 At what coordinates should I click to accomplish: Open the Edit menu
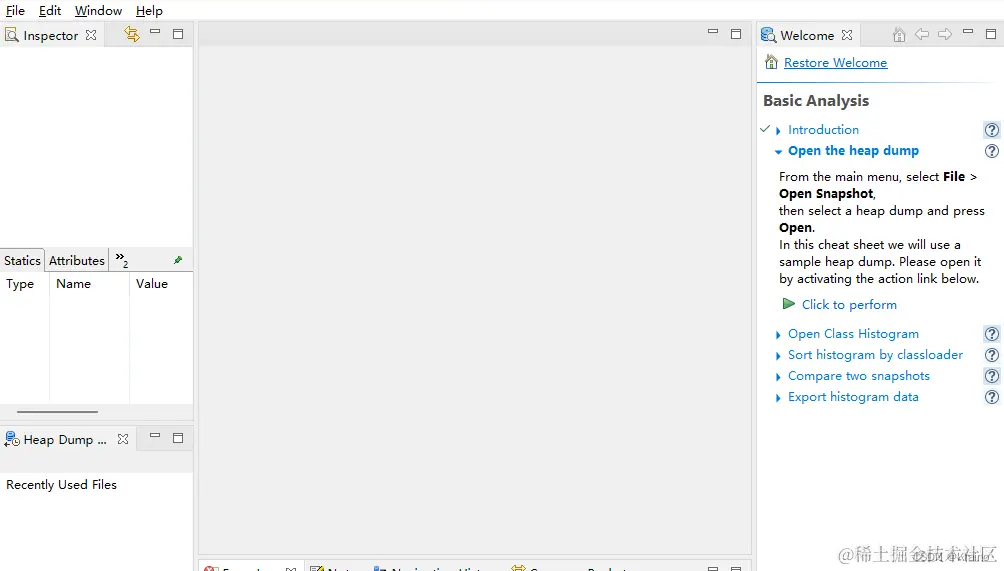(x=50, y=11)
